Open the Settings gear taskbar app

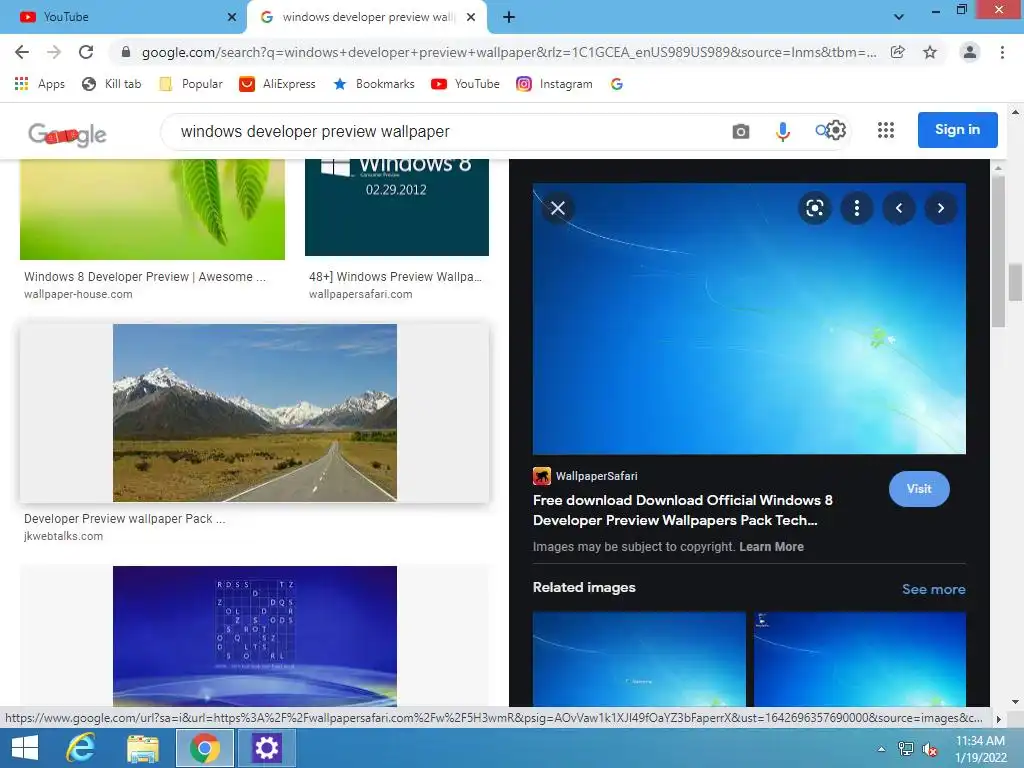pos(266,748)
